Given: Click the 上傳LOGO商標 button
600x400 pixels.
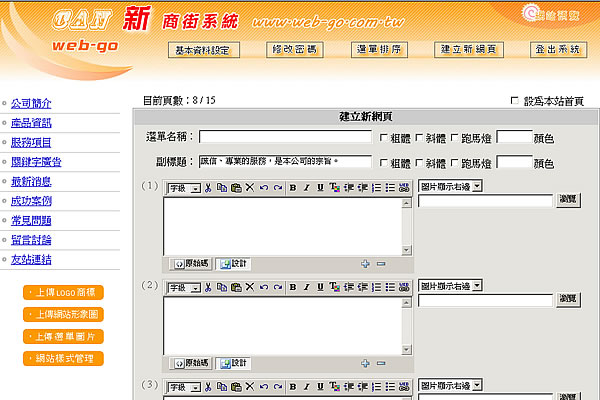Looking at the screenshot, I should coord(64,292).
